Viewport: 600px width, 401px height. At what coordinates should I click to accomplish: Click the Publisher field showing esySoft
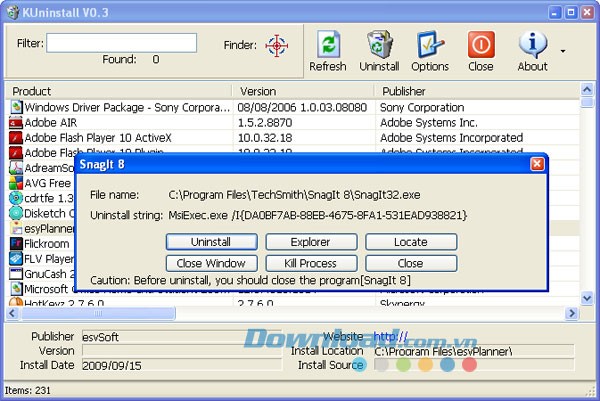(x=182, y=337)
